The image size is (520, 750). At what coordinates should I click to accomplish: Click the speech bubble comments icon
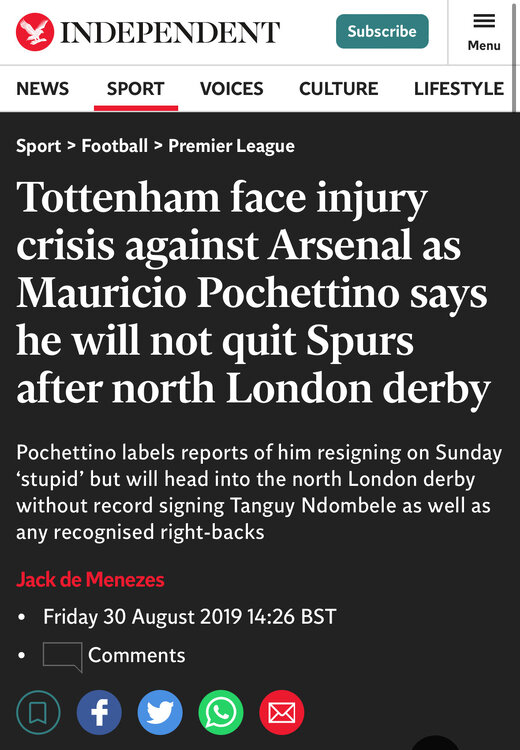tap(63, 657)
